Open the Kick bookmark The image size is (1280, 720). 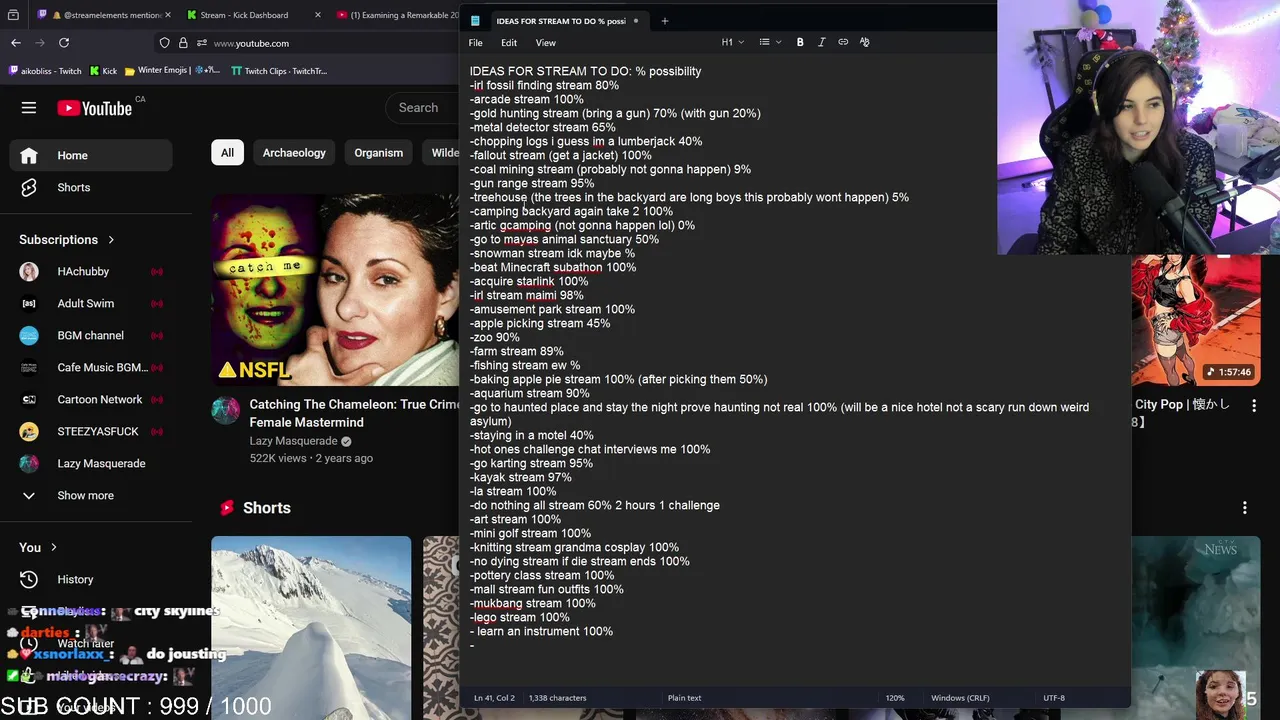tap(103, 71)
